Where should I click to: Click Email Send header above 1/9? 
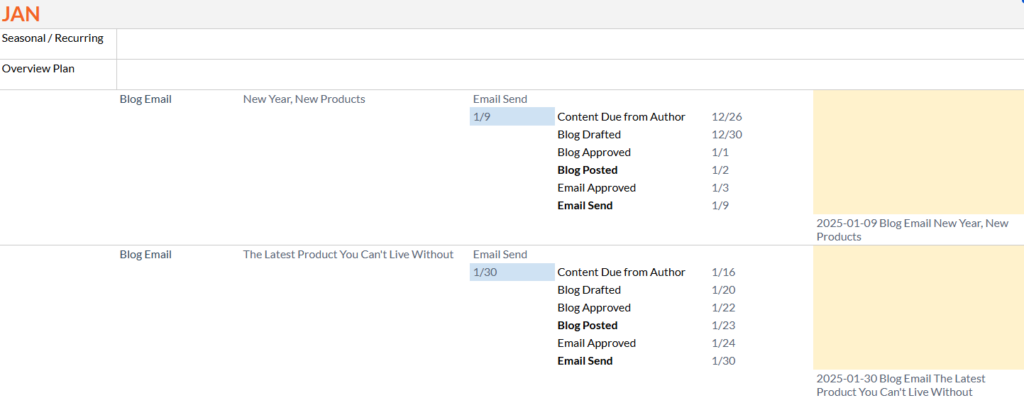(x=500, y=99)
